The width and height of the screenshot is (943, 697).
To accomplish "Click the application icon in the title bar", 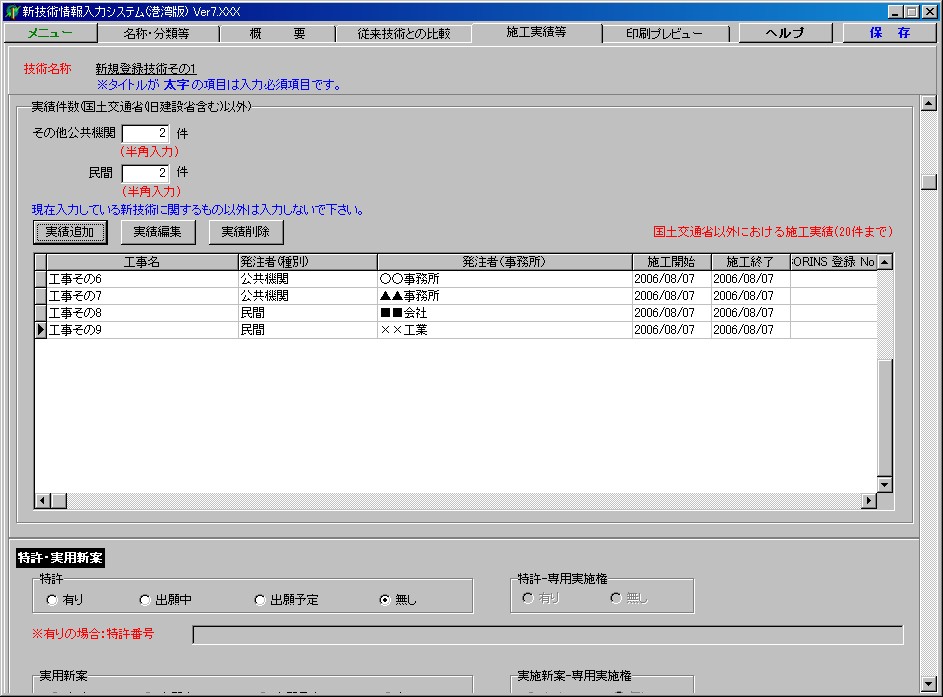I will 11,11.
